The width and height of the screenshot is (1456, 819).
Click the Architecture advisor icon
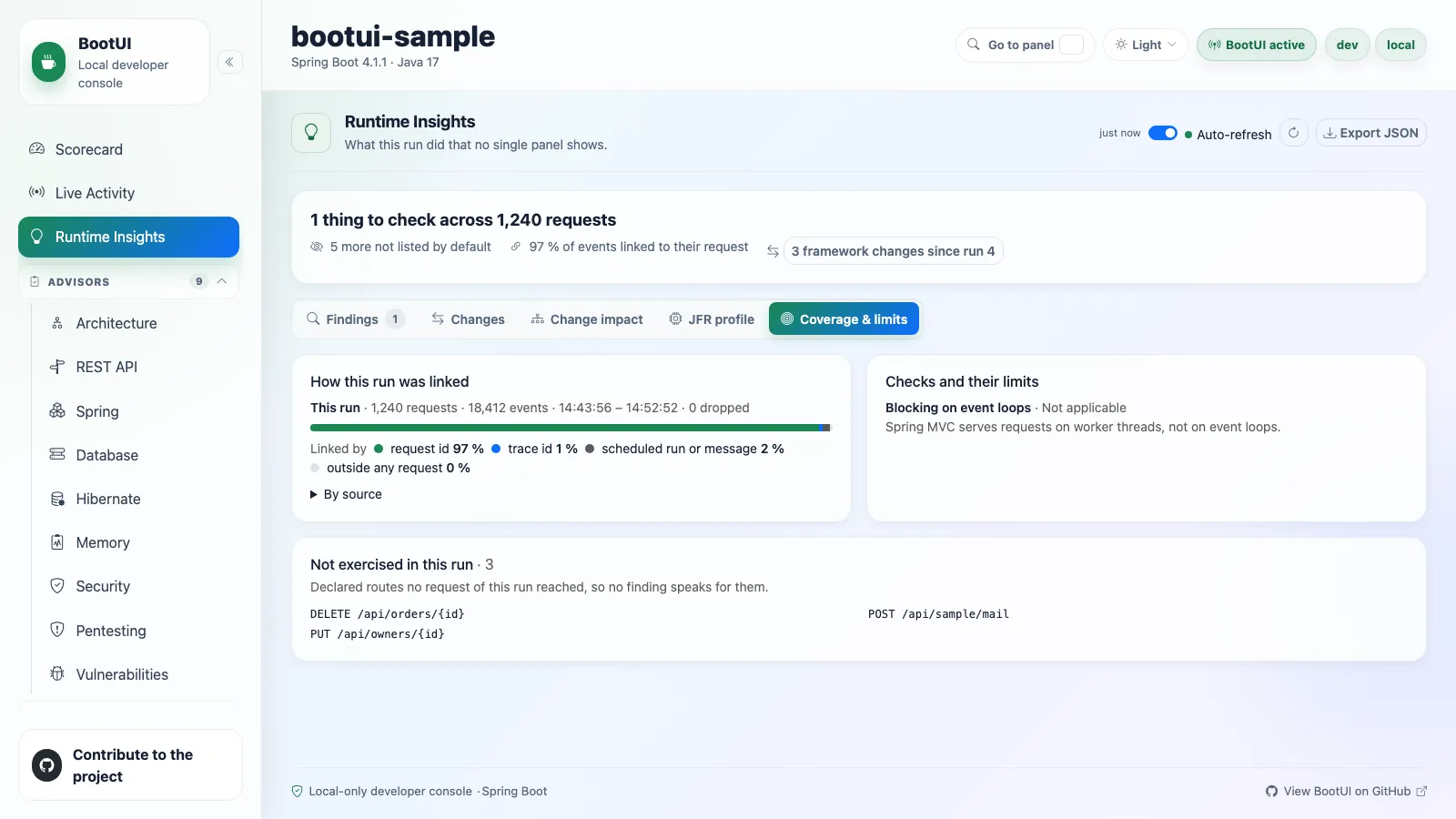57,323
